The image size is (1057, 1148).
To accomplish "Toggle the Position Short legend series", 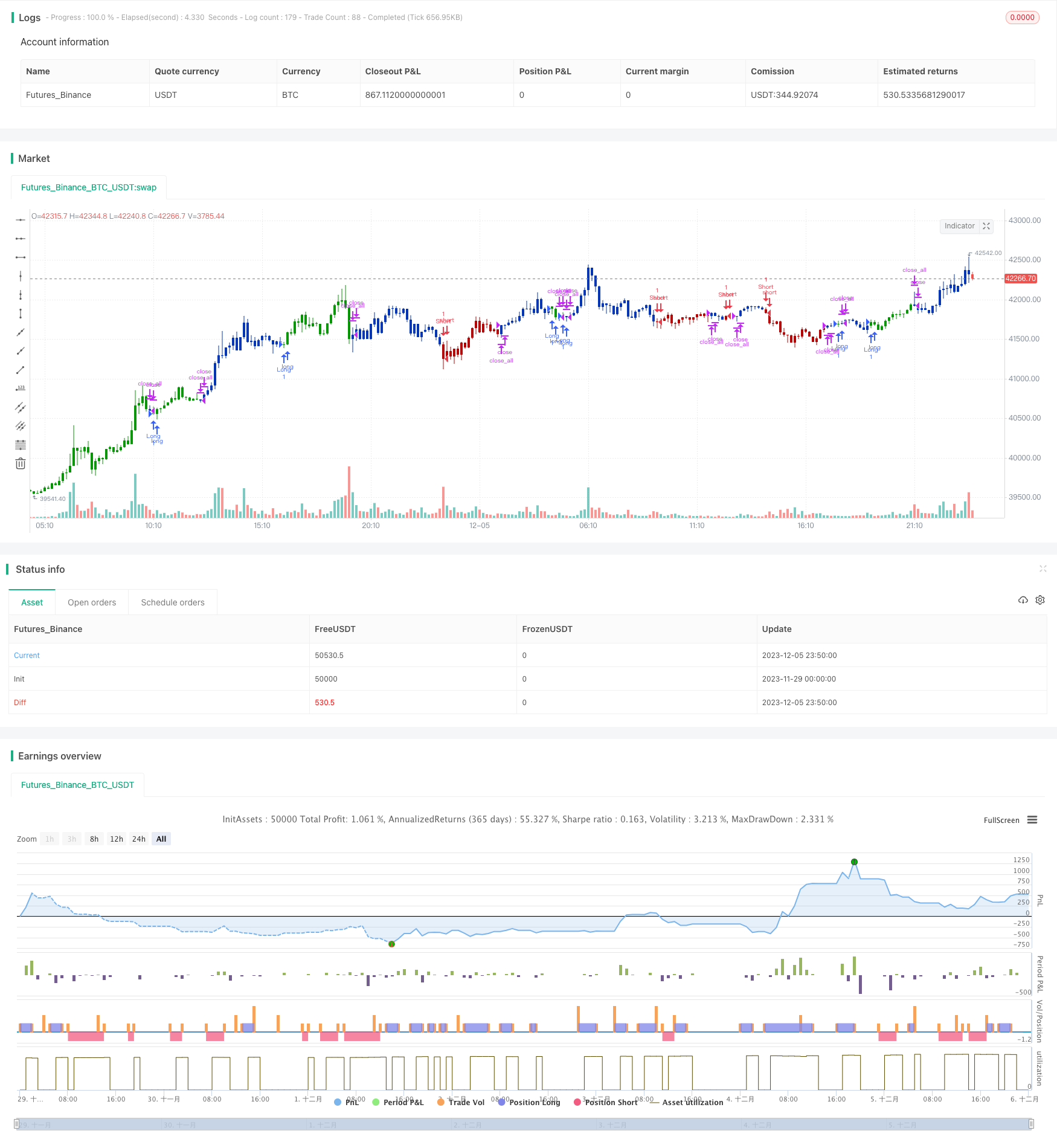I will (606, 1102).
